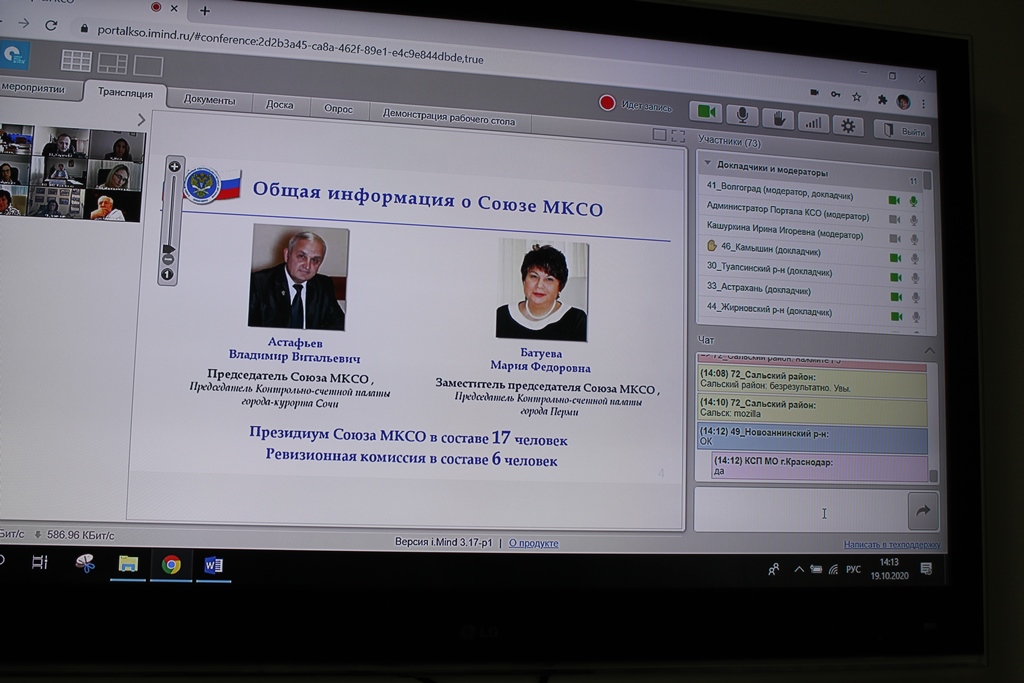Image resolution: width=1024 pixels, height=683 pixels.
Task: Toggle your camera with the green video button
Action: [x=706, y=112]
